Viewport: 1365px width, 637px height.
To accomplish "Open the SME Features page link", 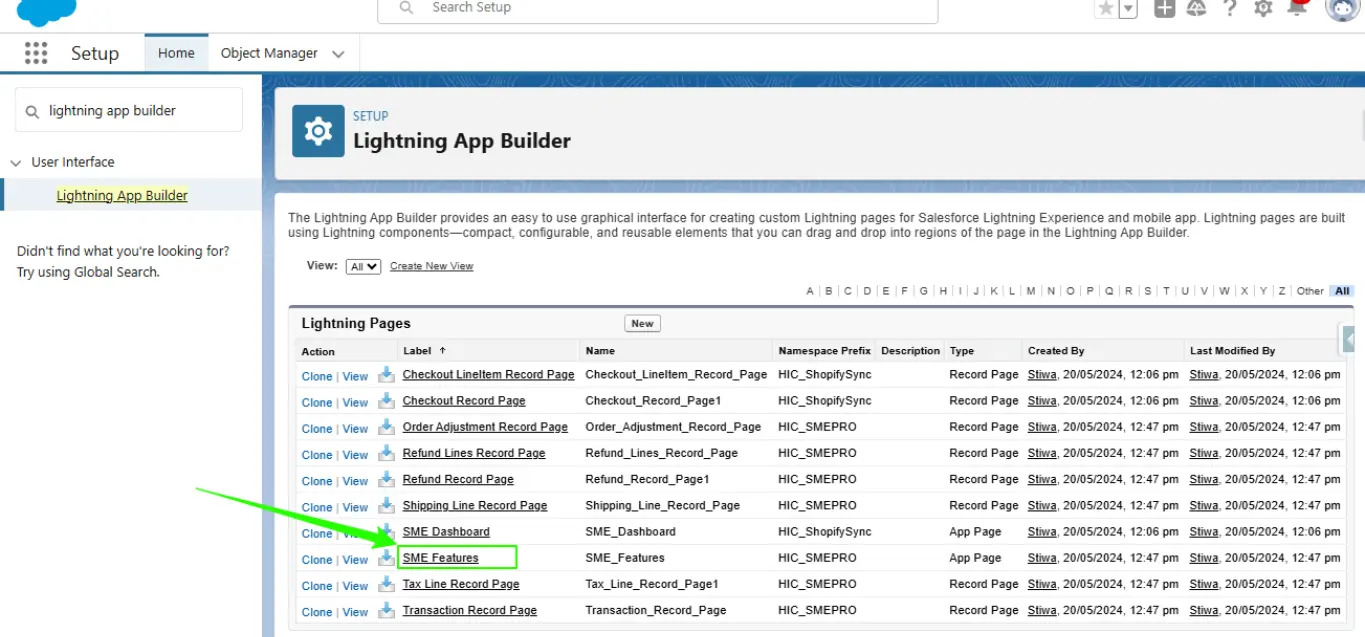I will click(x=440, y=558).
